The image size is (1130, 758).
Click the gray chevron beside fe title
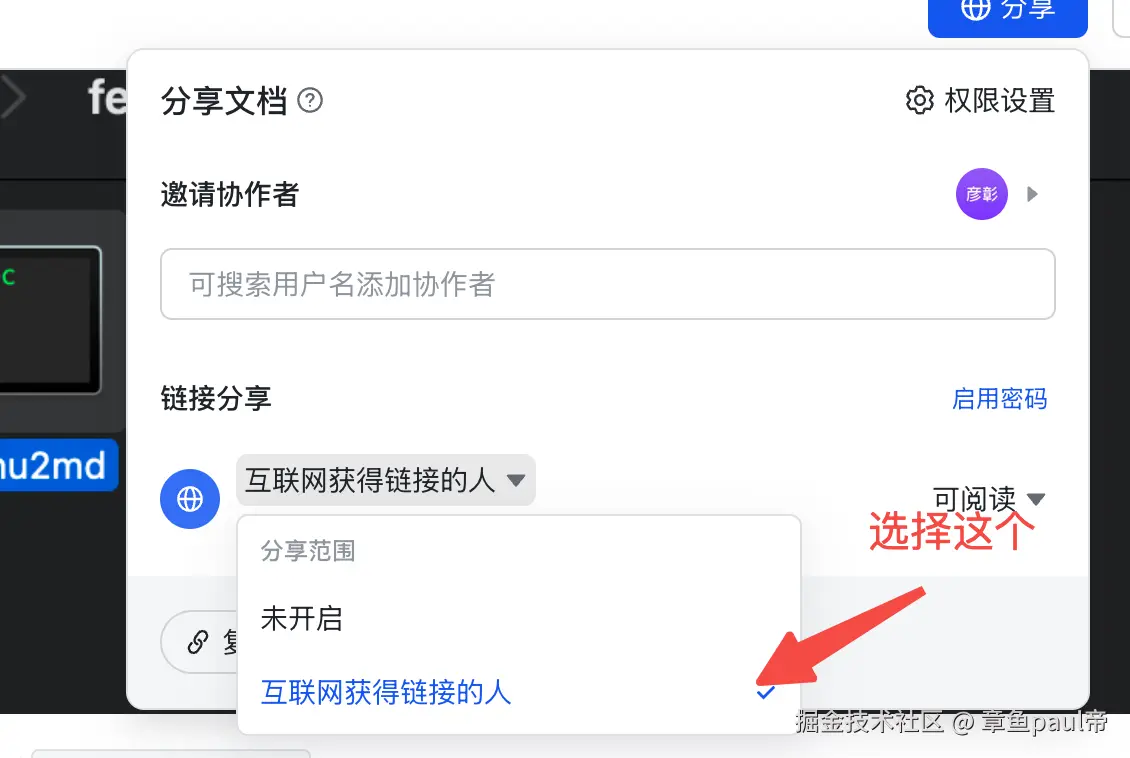(14, 97)
